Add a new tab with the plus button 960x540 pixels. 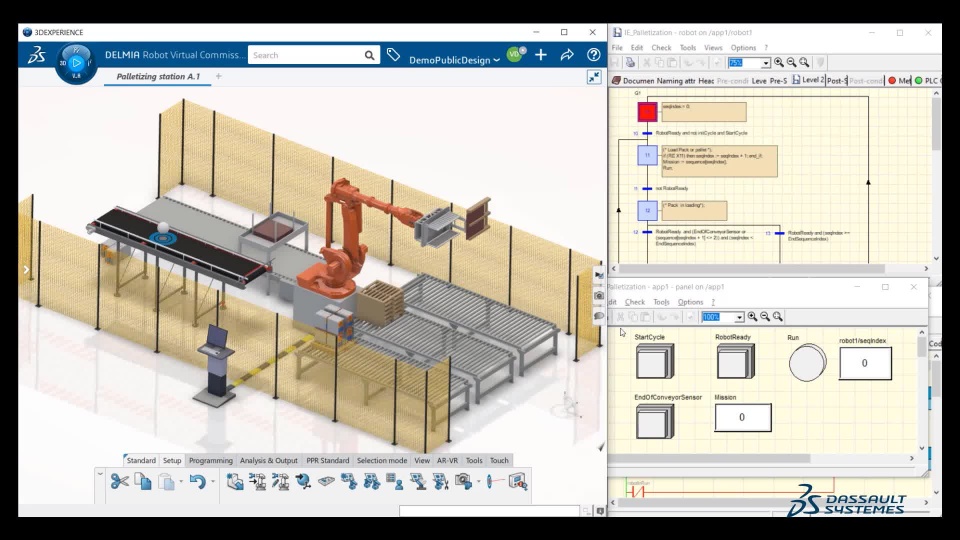tap(219, 77)
